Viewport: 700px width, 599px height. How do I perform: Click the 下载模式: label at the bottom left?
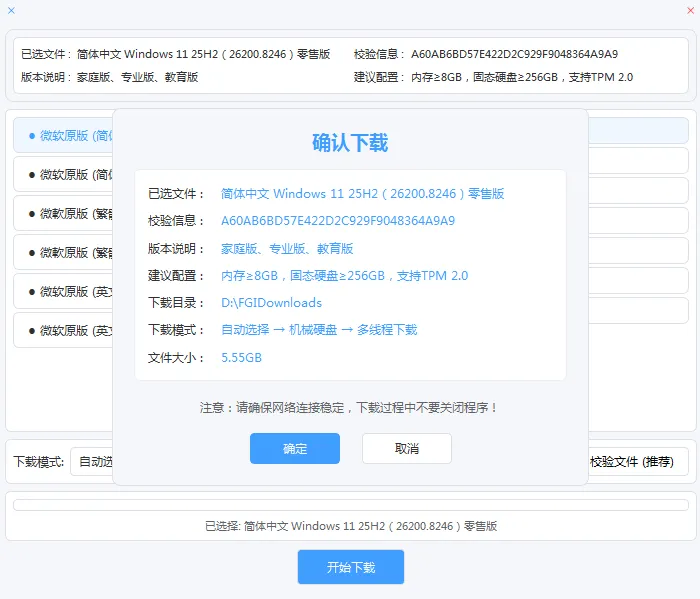pyautogui.click(x=39, y=462)
